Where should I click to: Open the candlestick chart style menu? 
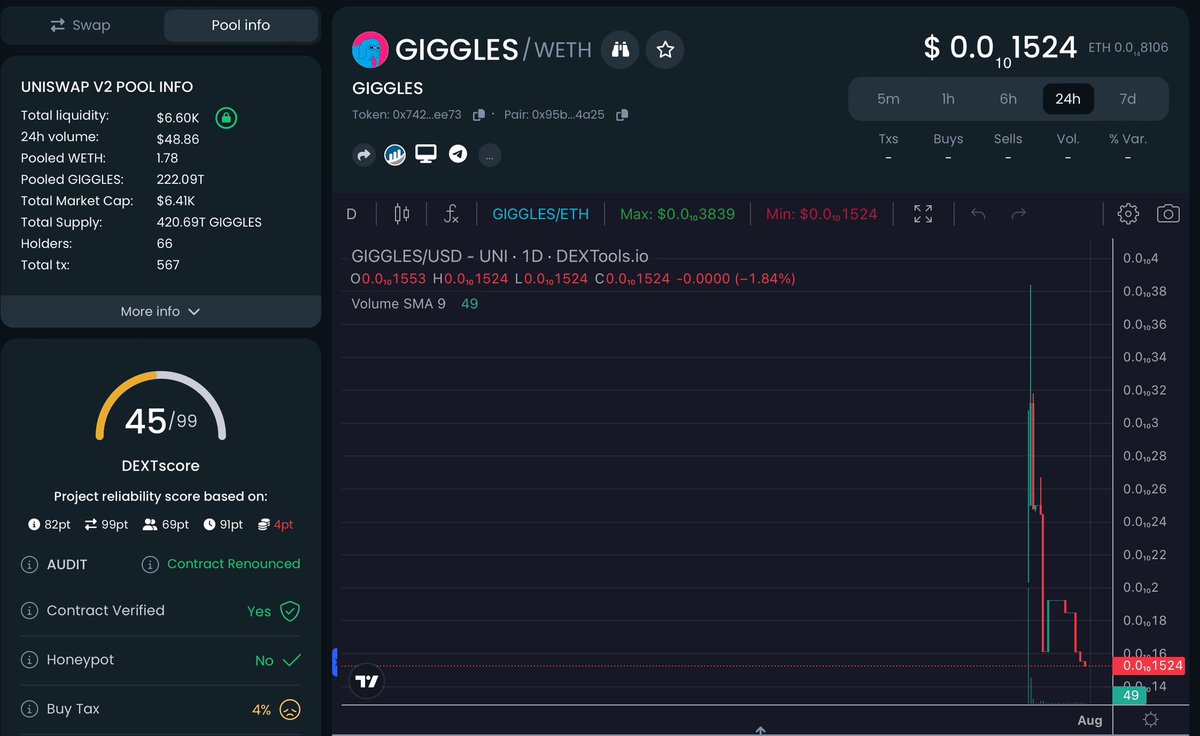(x=402, y=214)
